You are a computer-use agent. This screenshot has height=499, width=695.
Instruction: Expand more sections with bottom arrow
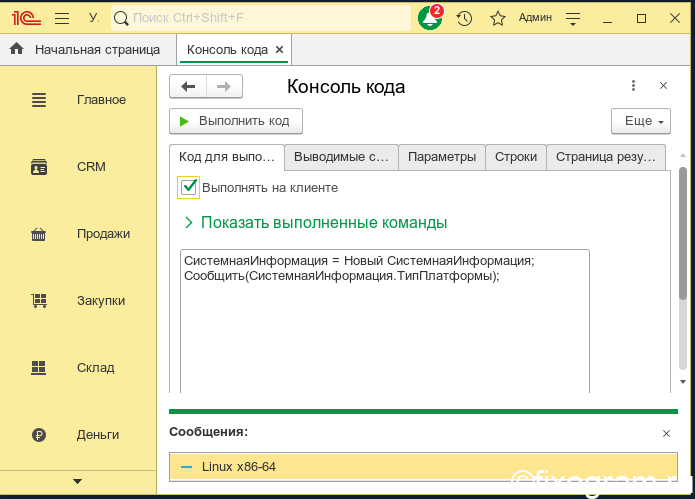point(78,481)
